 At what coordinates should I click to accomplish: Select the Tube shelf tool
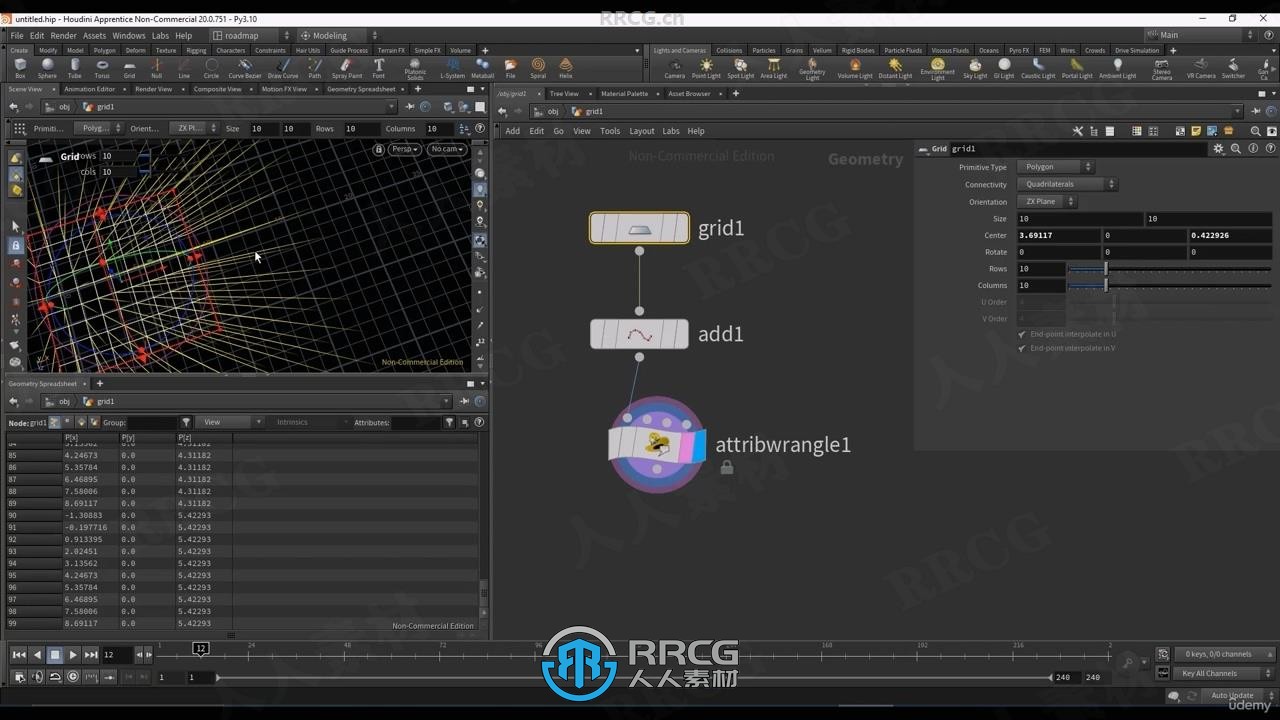tap(75, 68)
